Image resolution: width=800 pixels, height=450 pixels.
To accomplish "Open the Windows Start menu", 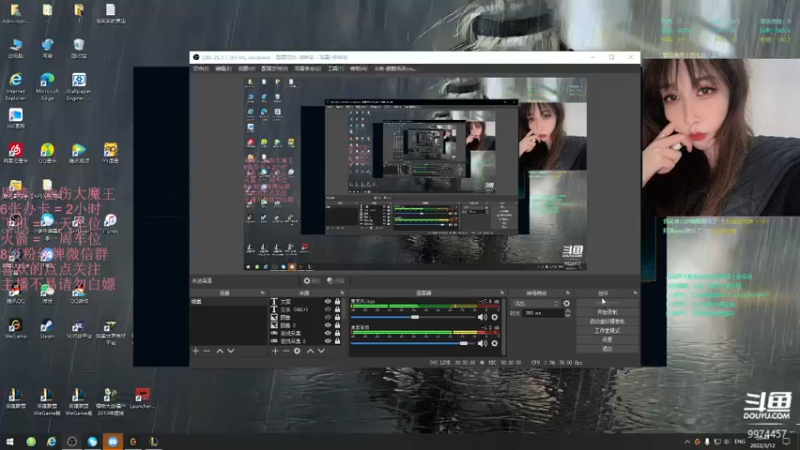I will [10, 442].
